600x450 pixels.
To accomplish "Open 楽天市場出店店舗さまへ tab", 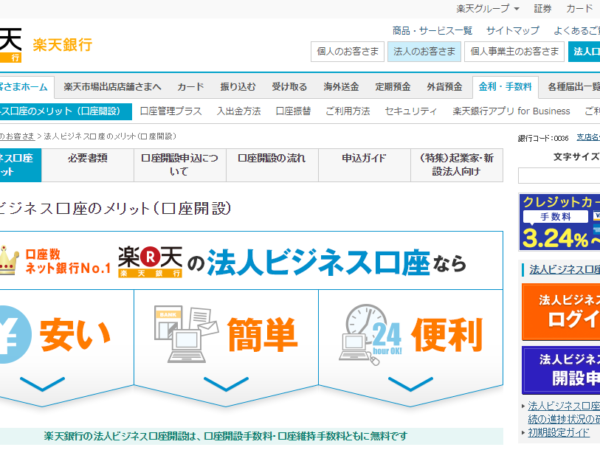I will click(112, 87).
